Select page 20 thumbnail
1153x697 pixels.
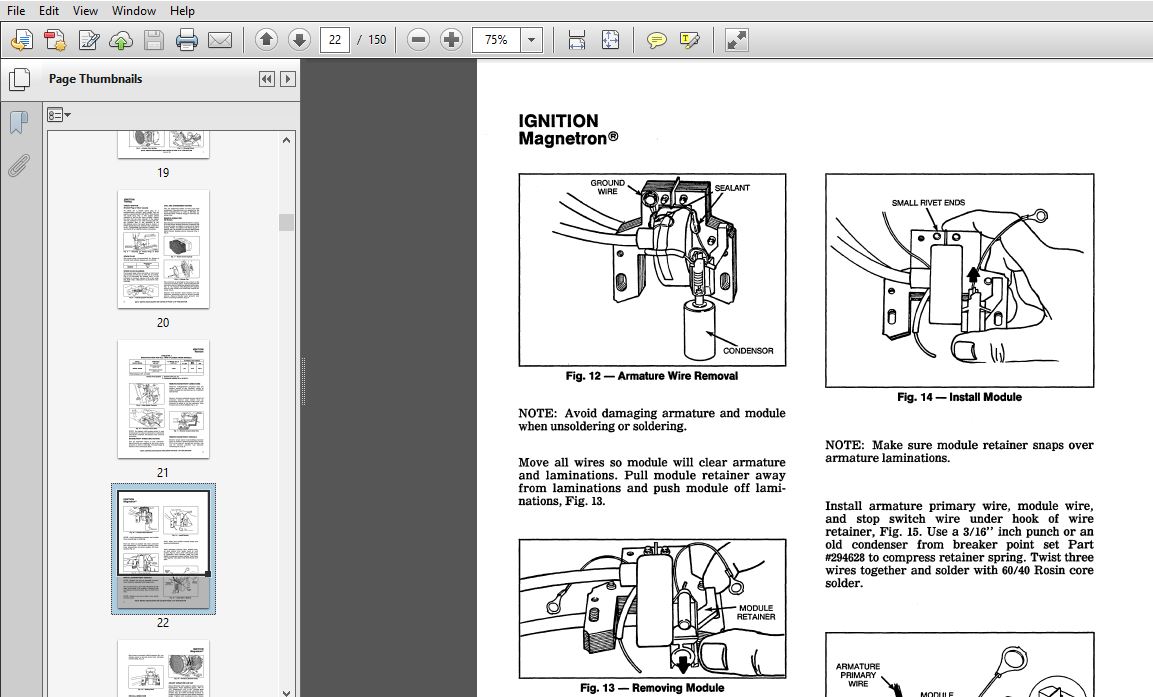pos(163,249)
